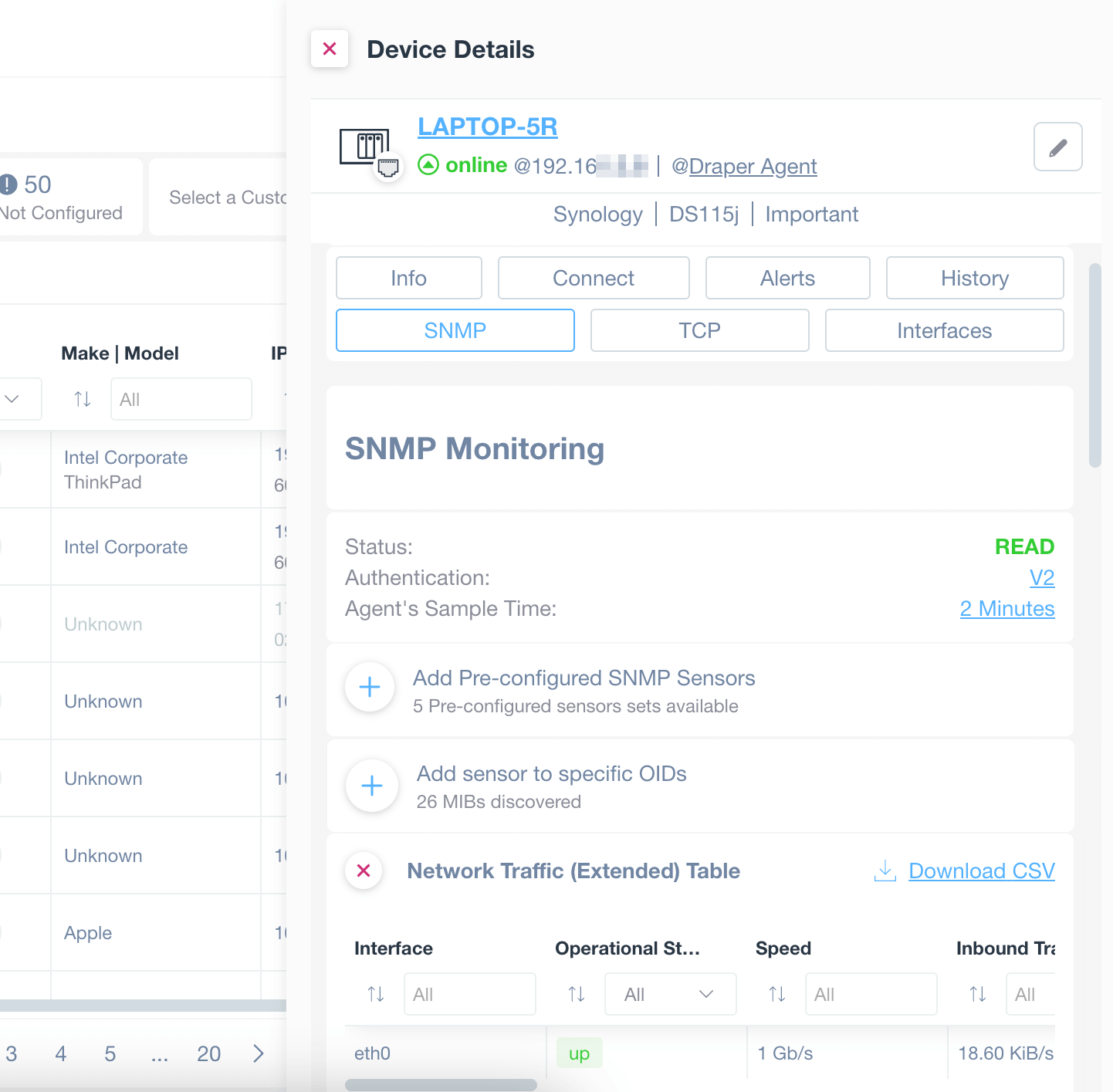Sort by Operational Status column
Viewport: 1113px width, 1092px height.
(x=577, y=994)
